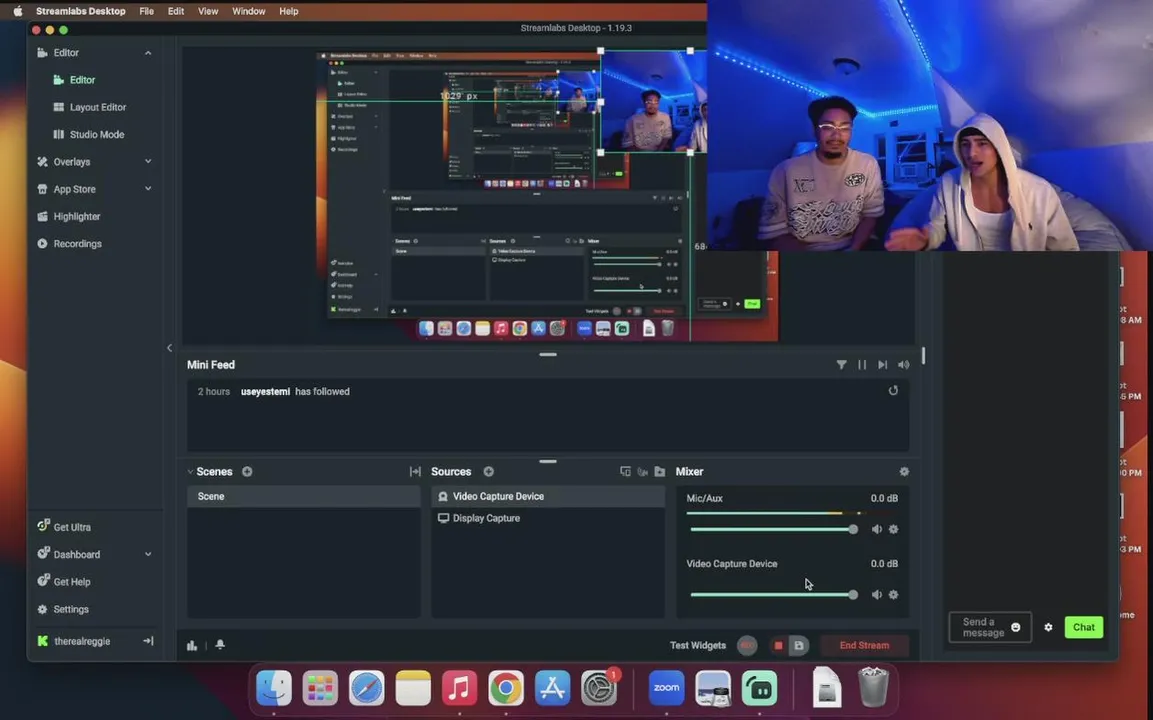
Task: Open Layout Editor
Action: [x=96, y=107]
